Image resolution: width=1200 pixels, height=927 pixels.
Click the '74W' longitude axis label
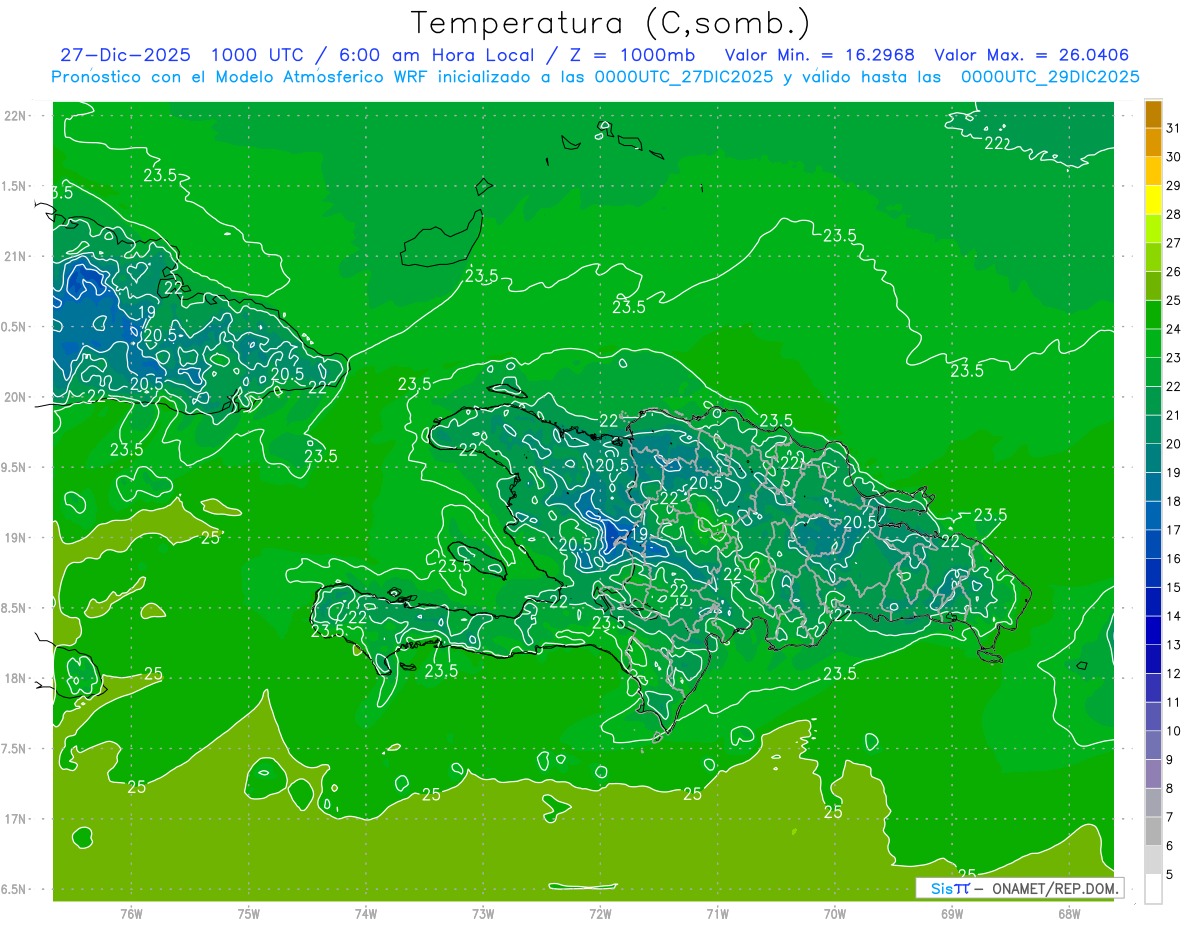click(x=365, y=913)
